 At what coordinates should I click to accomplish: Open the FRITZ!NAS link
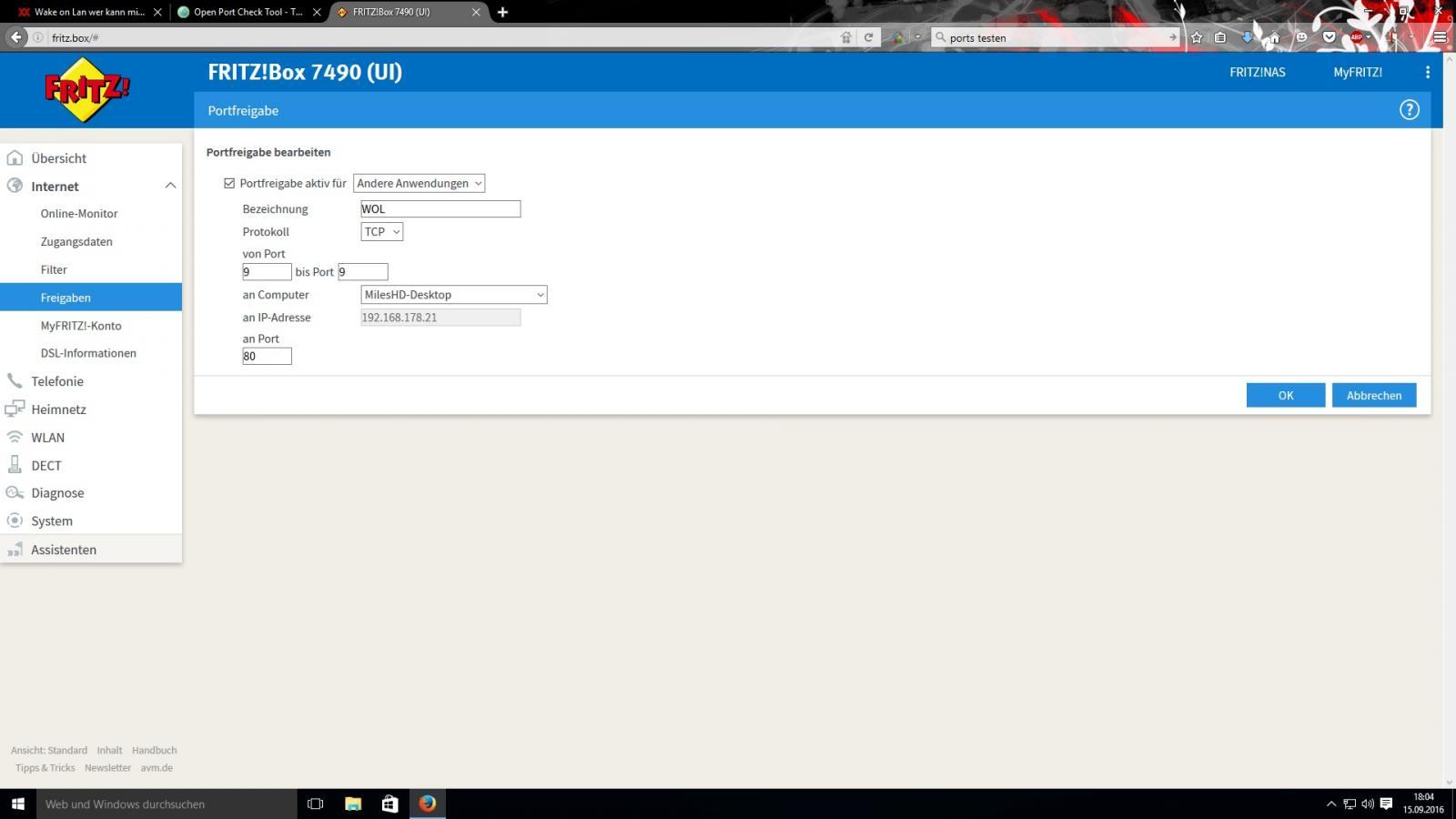coord(1258,72)
